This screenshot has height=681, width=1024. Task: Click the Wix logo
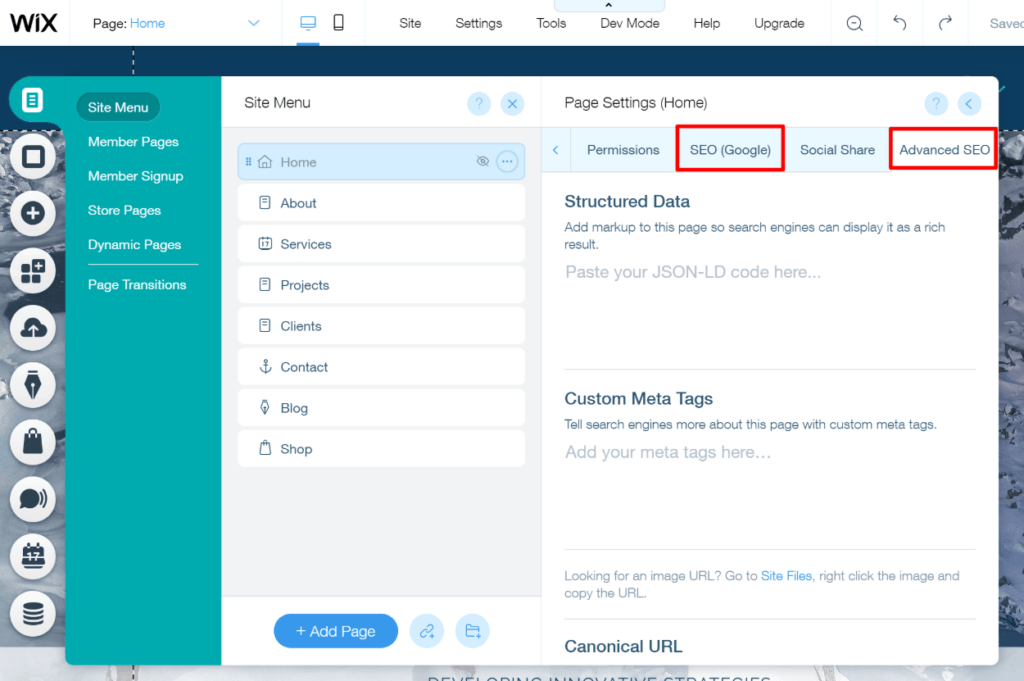[34, 23]
